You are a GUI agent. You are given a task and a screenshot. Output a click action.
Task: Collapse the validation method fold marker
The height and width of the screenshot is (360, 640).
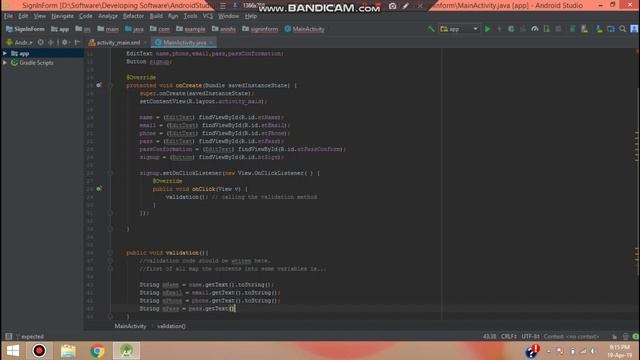110,253
